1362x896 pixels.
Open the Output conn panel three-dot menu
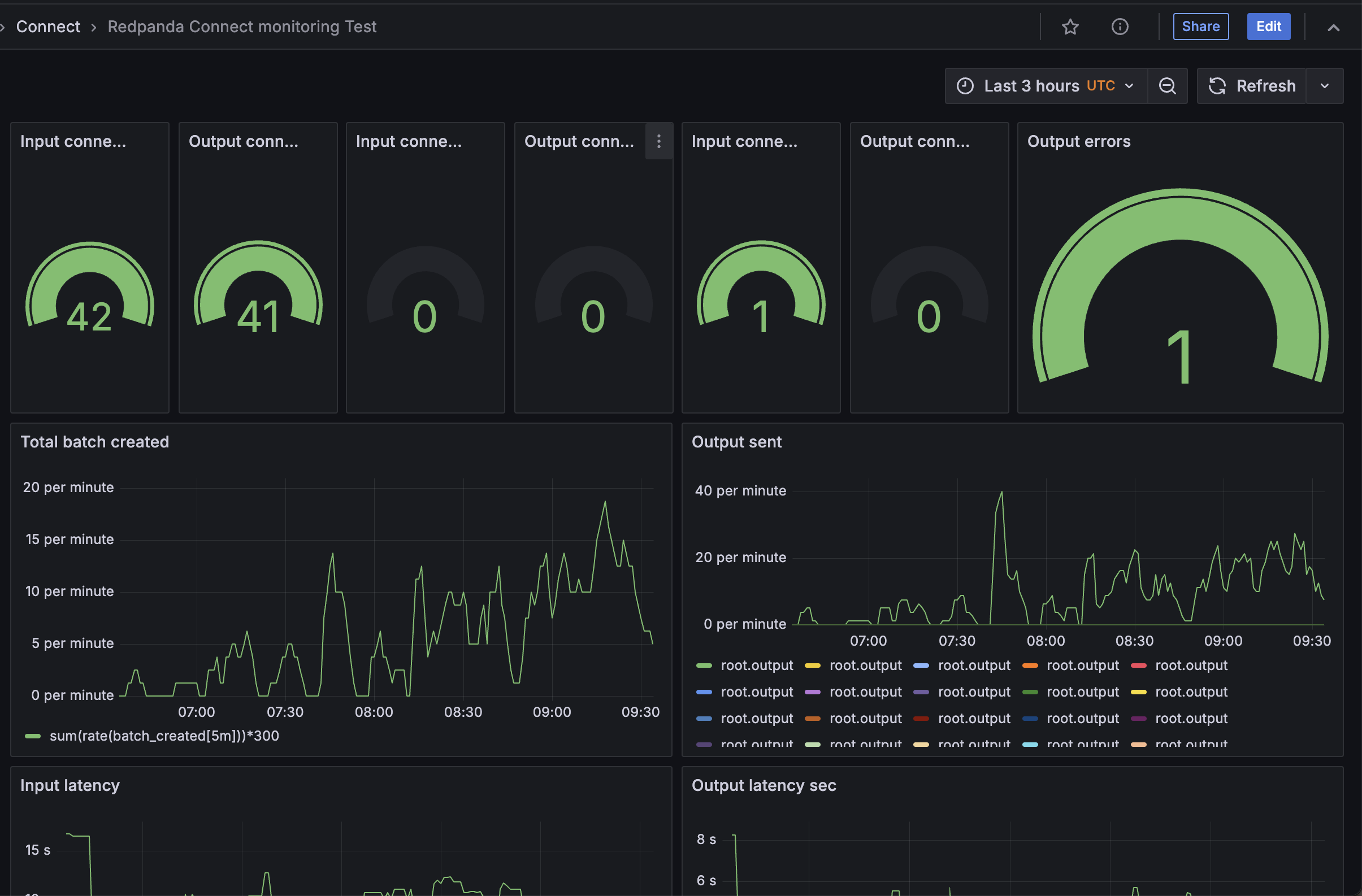pos(659,141)
